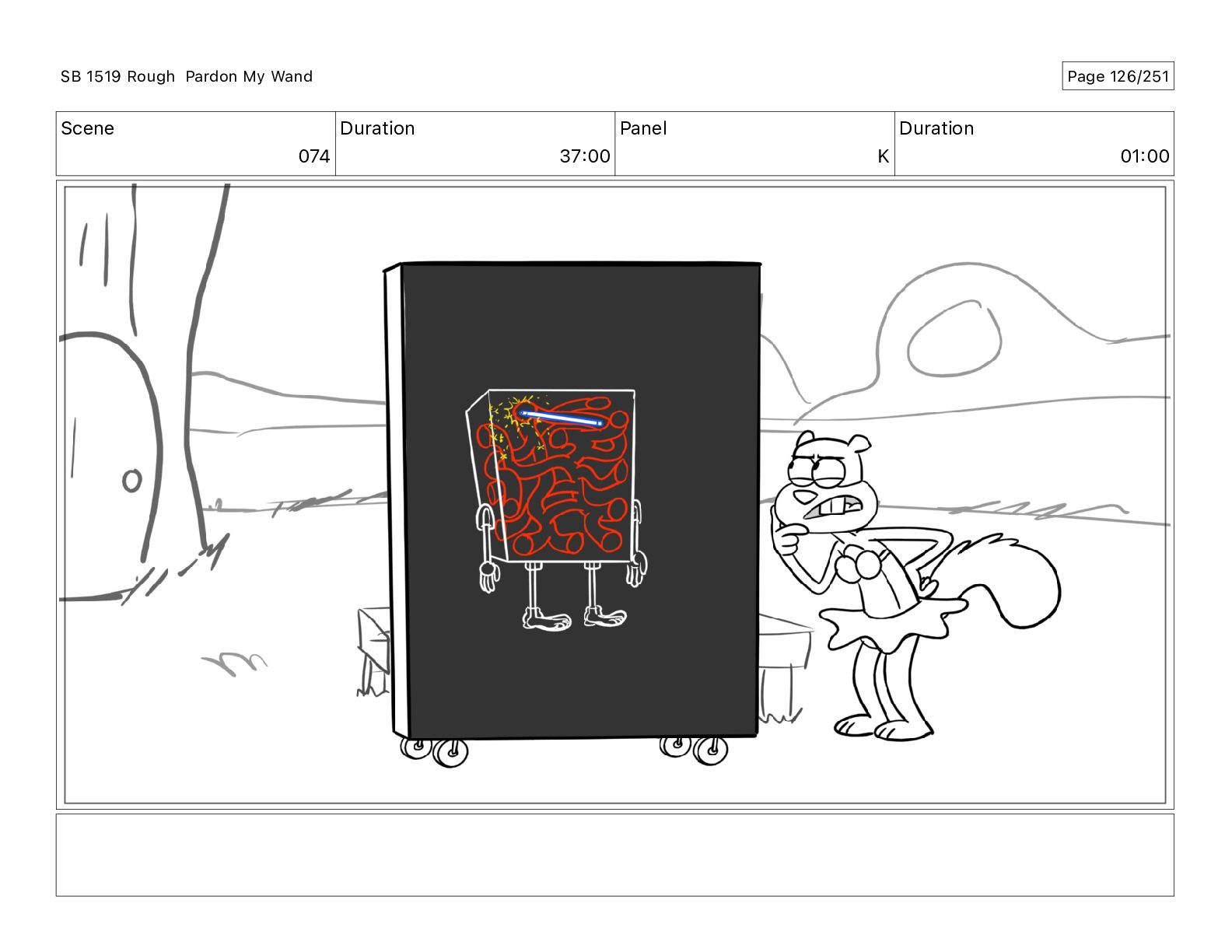1232x952 pixels.
Task: Click the scene duration value '37:00'
Action: click(x=585, y=156)
